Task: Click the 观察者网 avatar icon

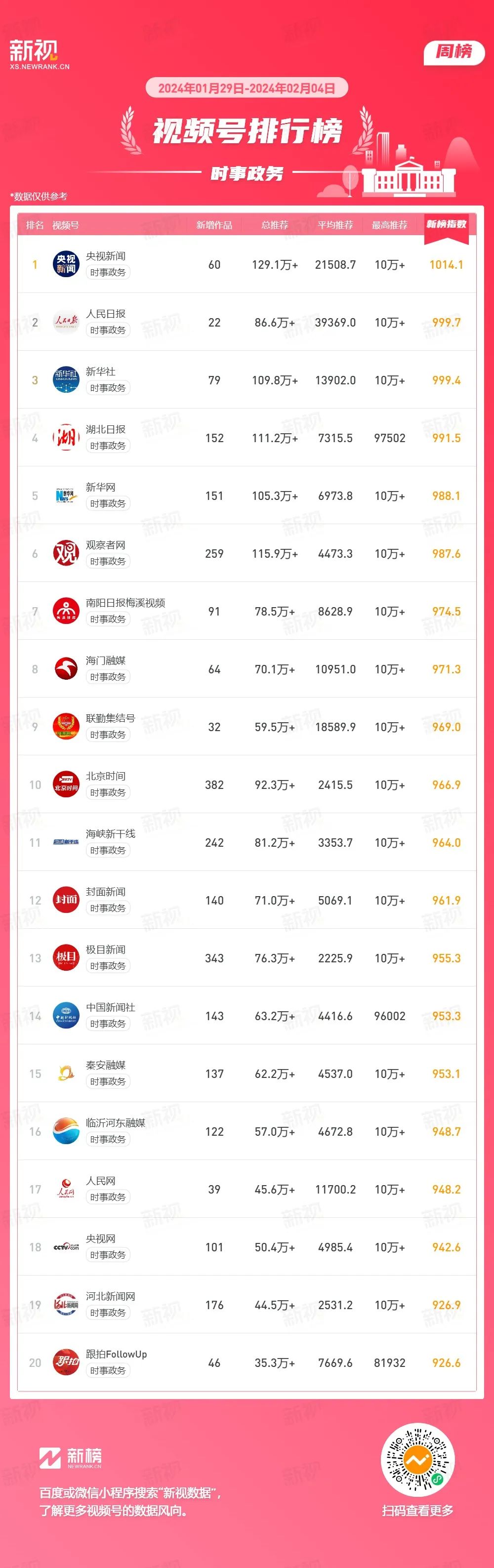Action: [66, 553]
